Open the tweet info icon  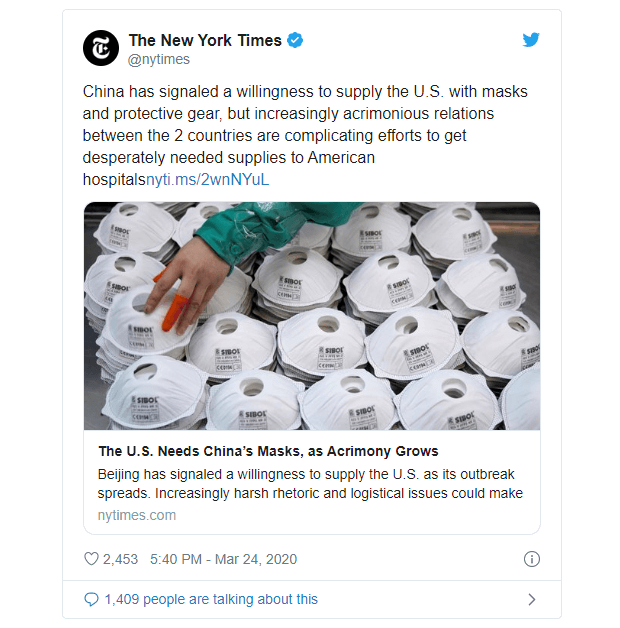click(531, 559)
